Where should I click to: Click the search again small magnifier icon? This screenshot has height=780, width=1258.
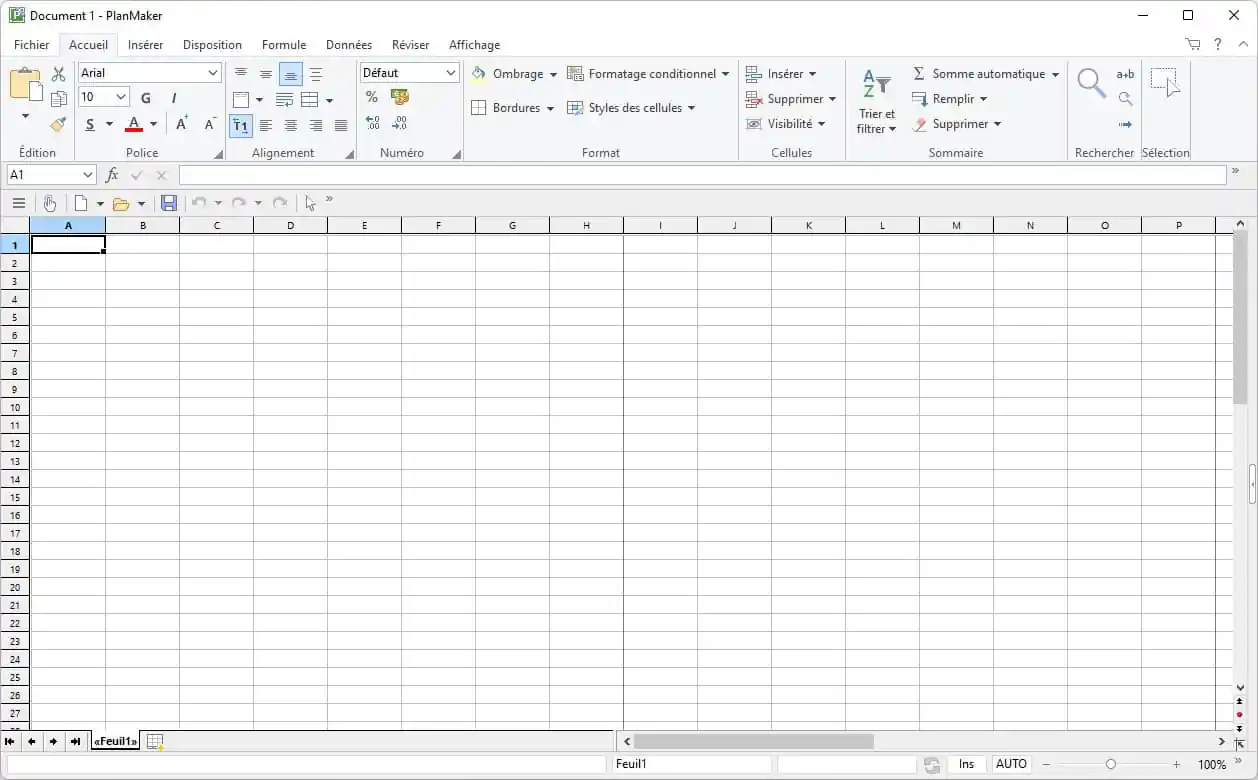pos(1126,99)
